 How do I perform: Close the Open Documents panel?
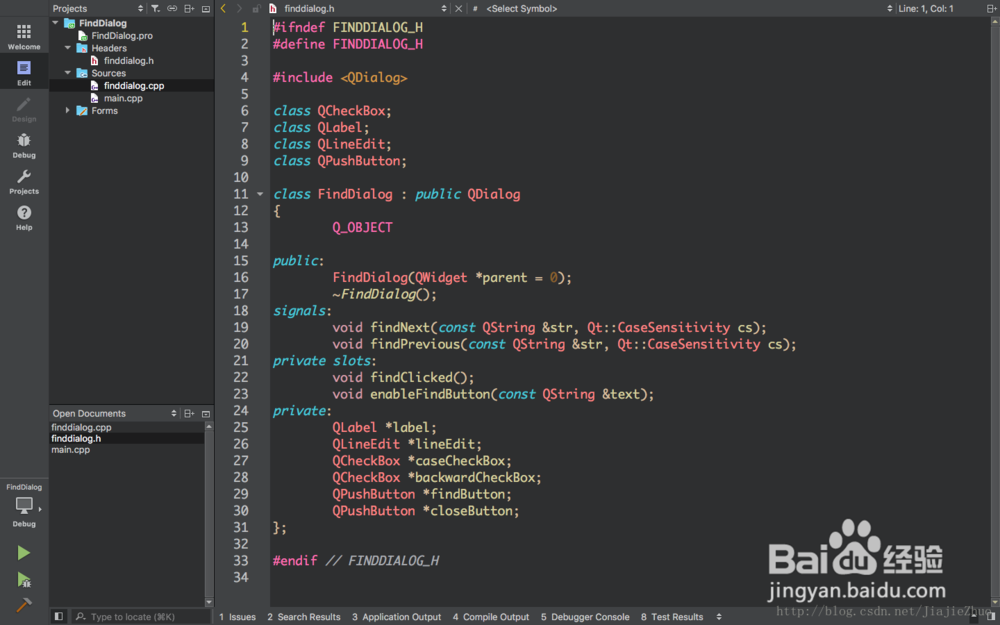[x=206, y=413]
